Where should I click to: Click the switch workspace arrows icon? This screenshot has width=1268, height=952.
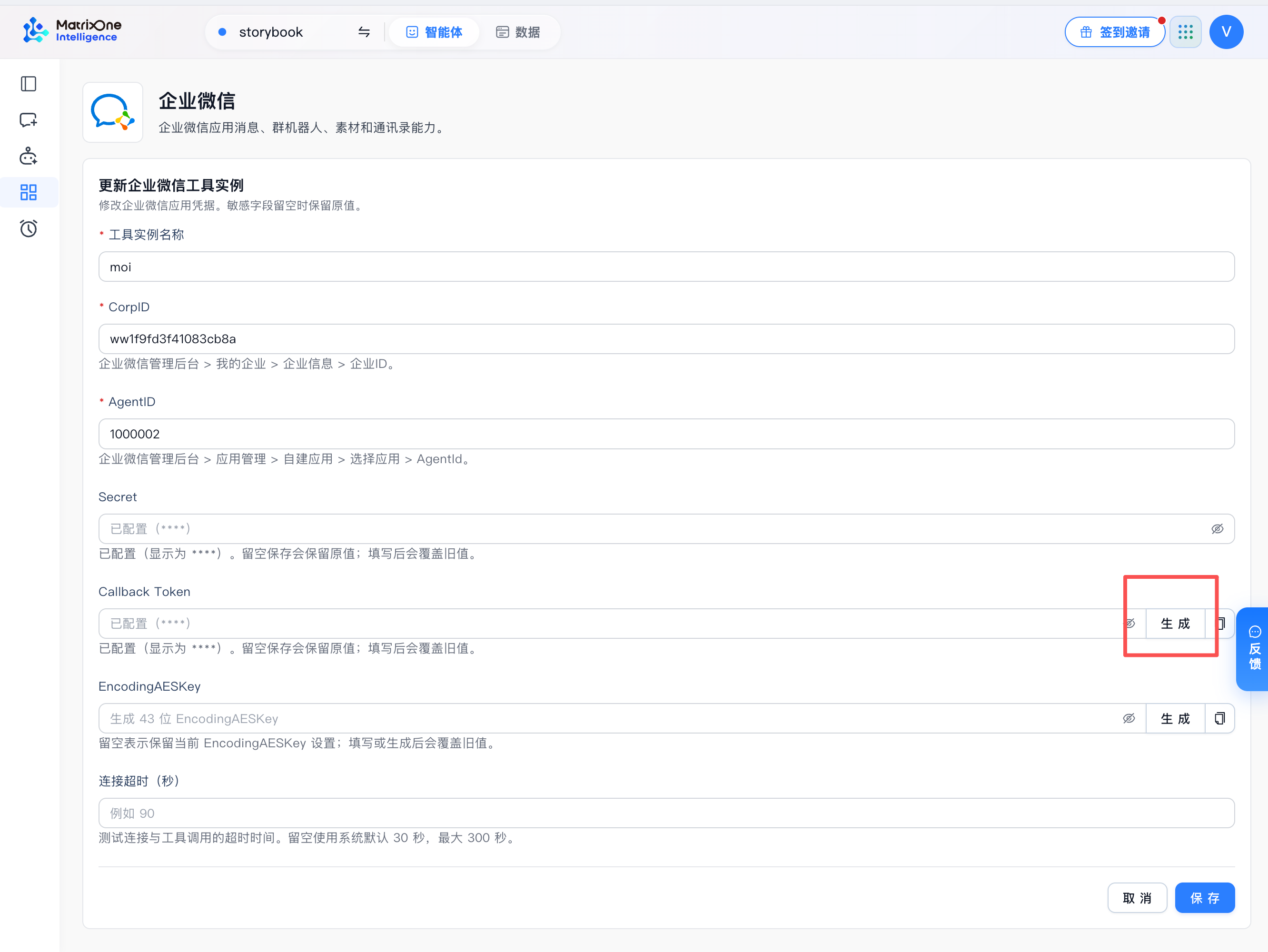[x=364, y=32]
